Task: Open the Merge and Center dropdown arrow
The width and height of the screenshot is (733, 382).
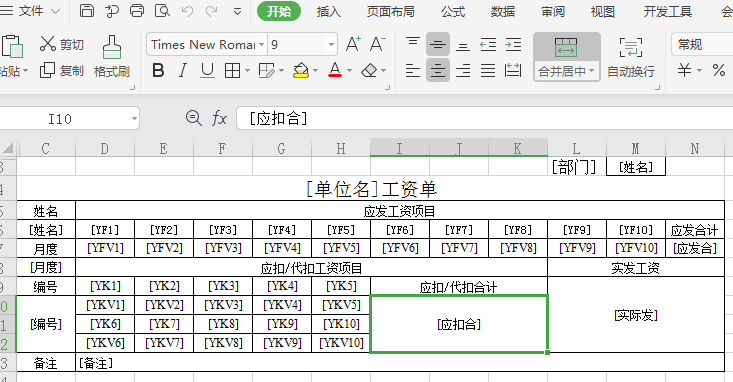Action: (x=591, y=71)
